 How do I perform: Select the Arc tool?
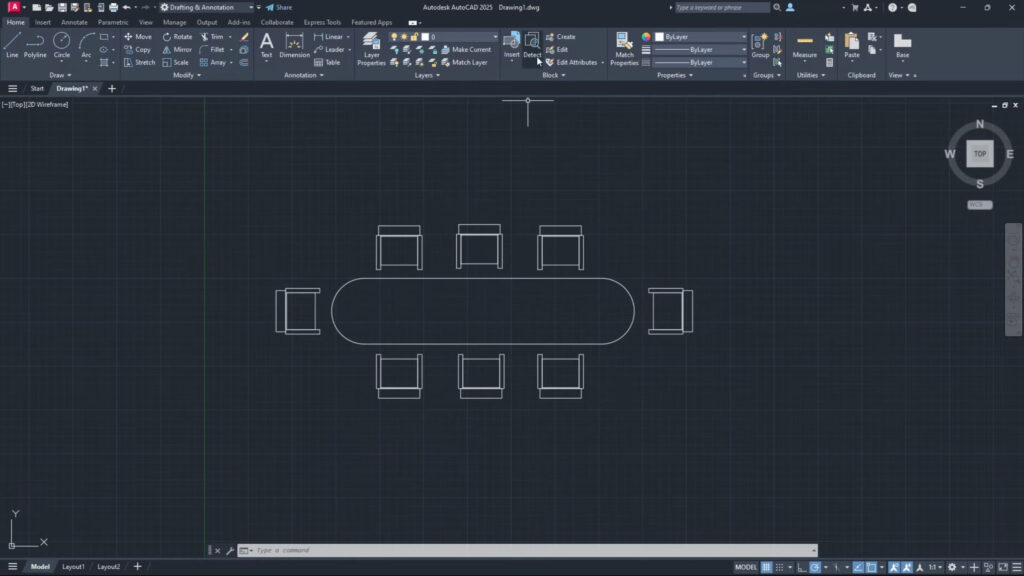pyautogui.click(x=86, y=45)
